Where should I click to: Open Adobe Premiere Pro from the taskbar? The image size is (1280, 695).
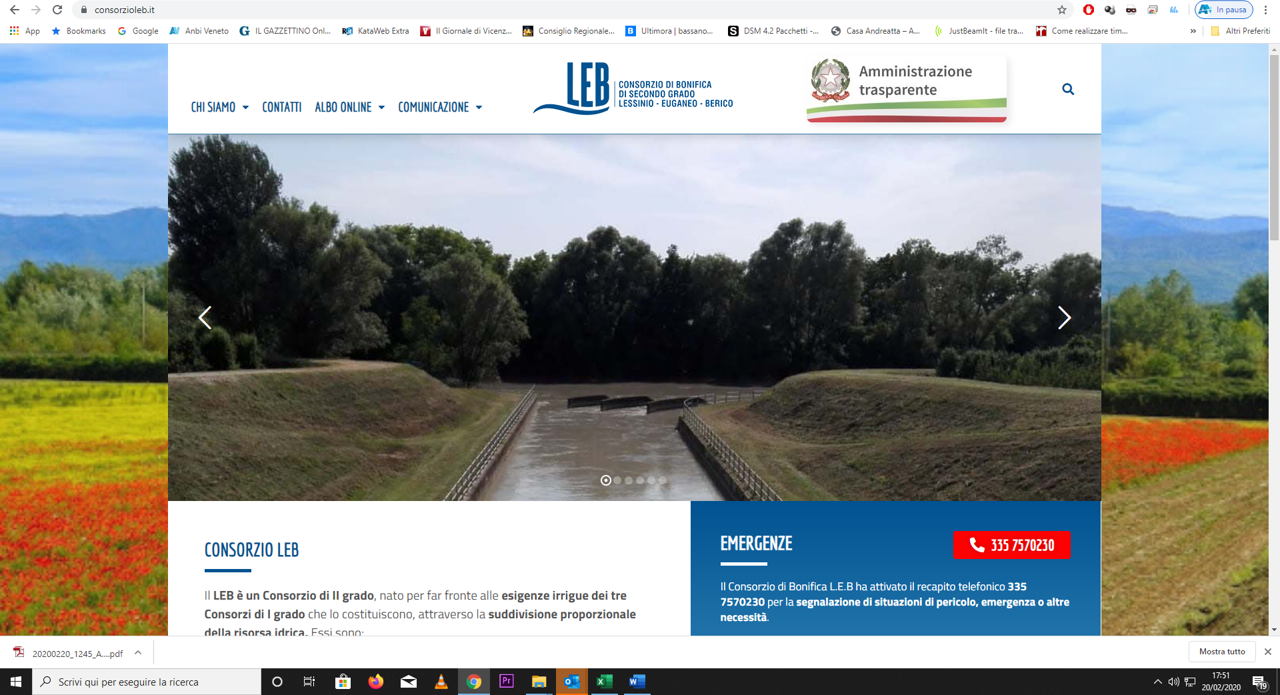click(x=506, y=682)
